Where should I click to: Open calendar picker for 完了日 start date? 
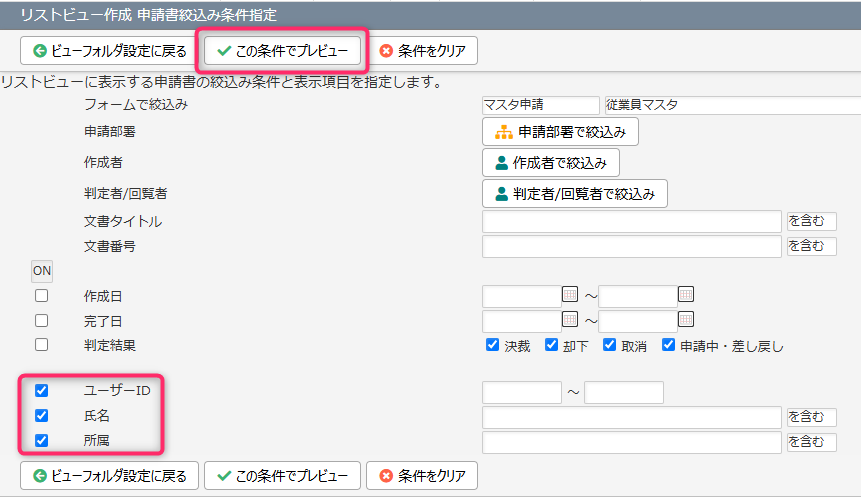coord(570,319)
